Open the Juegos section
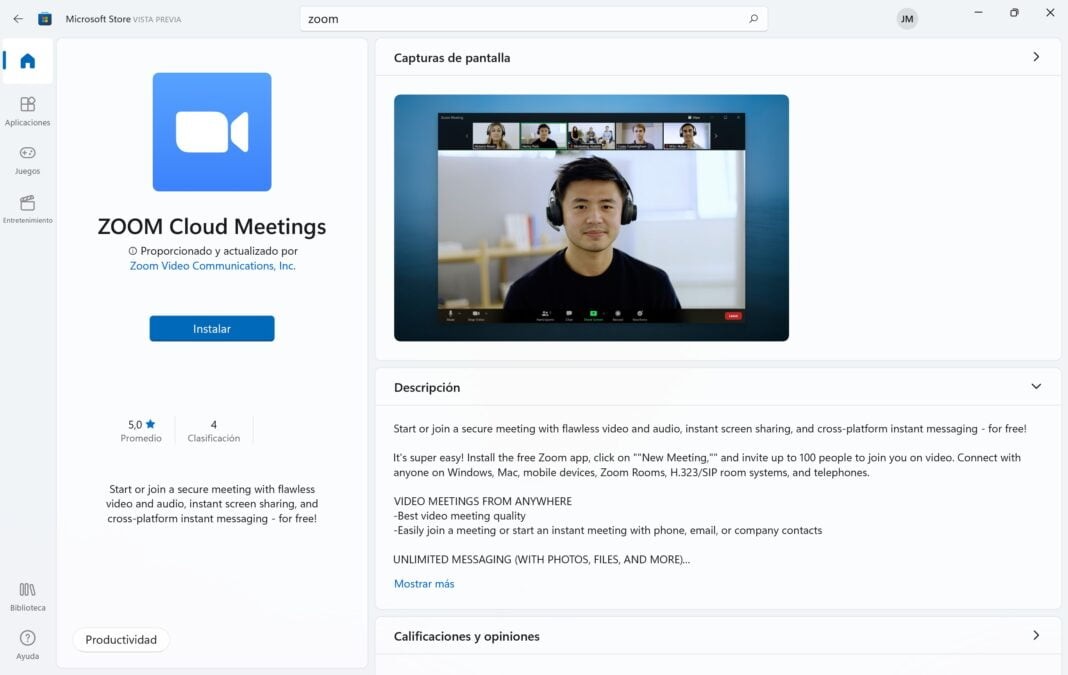 click(x=27, y=160)
